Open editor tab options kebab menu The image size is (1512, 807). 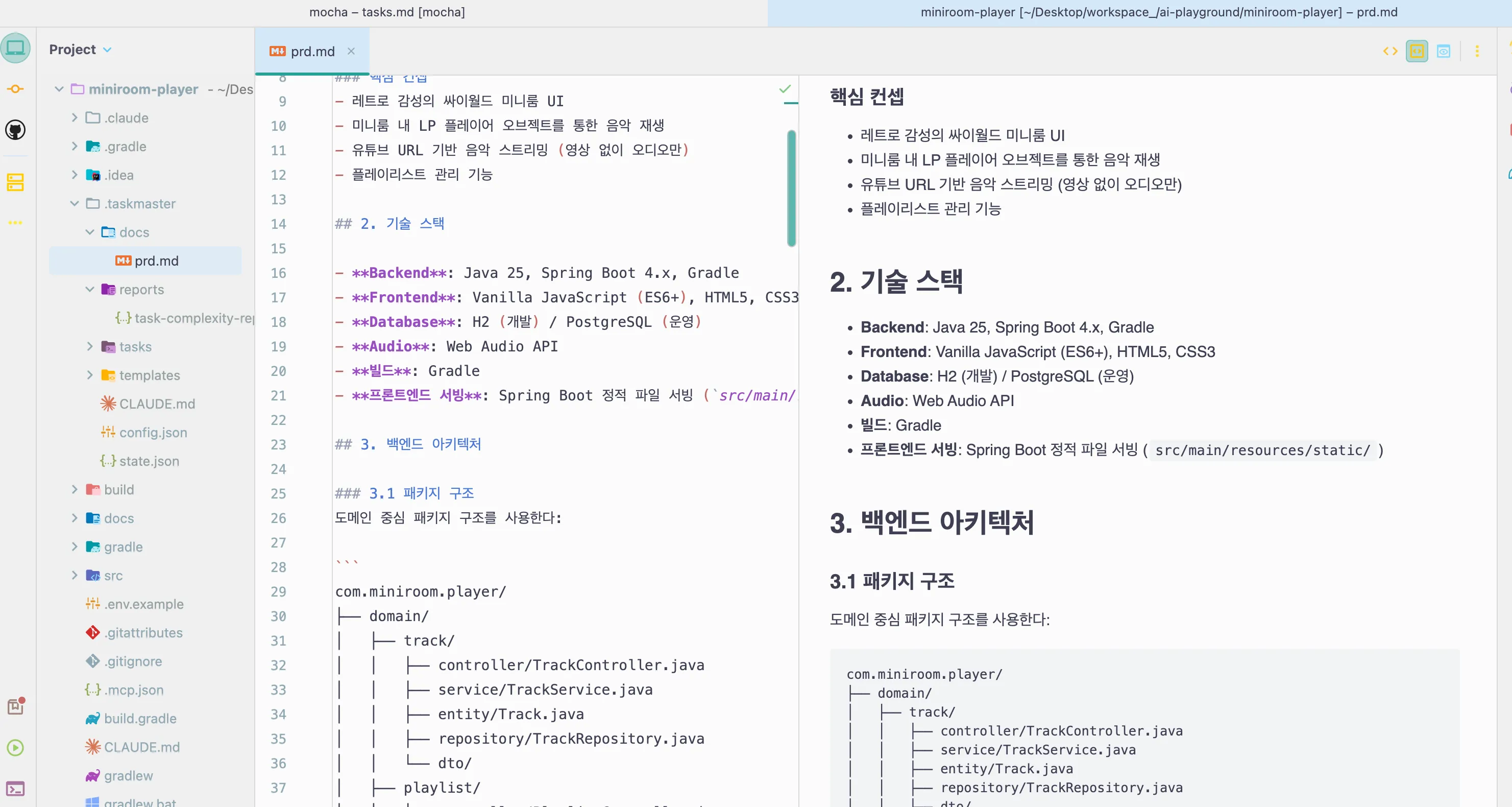(x=1477, y=51)
